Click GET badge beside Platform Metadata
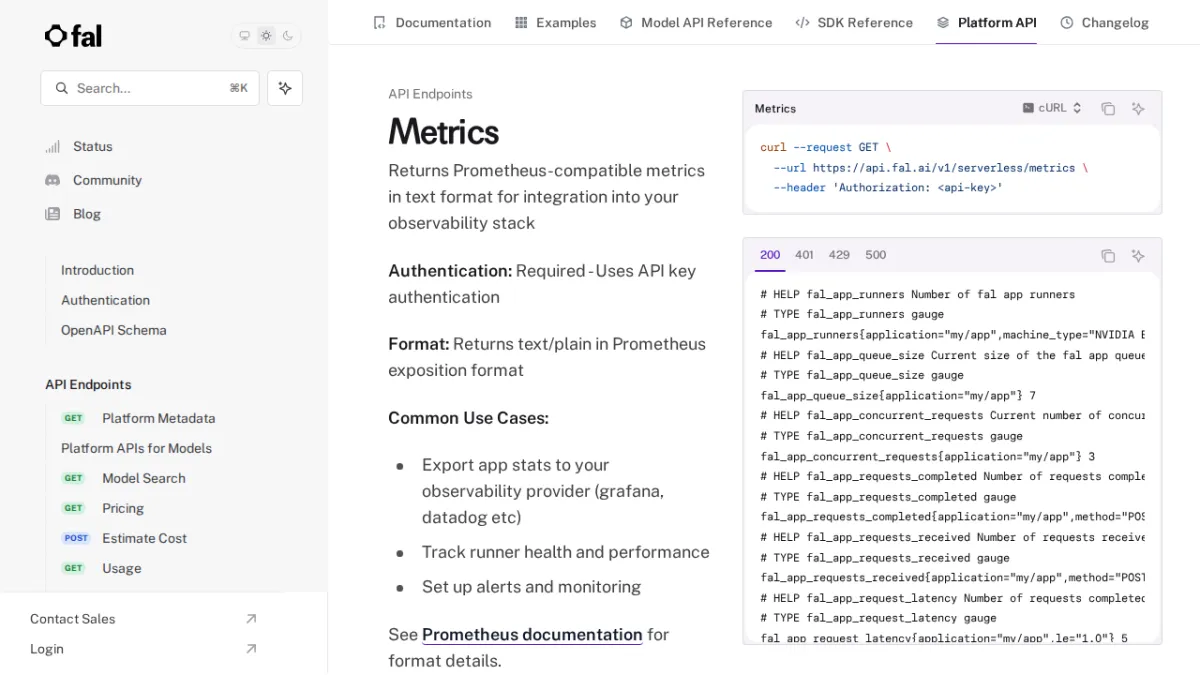The image size is (1200, 675). click(74, 418)
